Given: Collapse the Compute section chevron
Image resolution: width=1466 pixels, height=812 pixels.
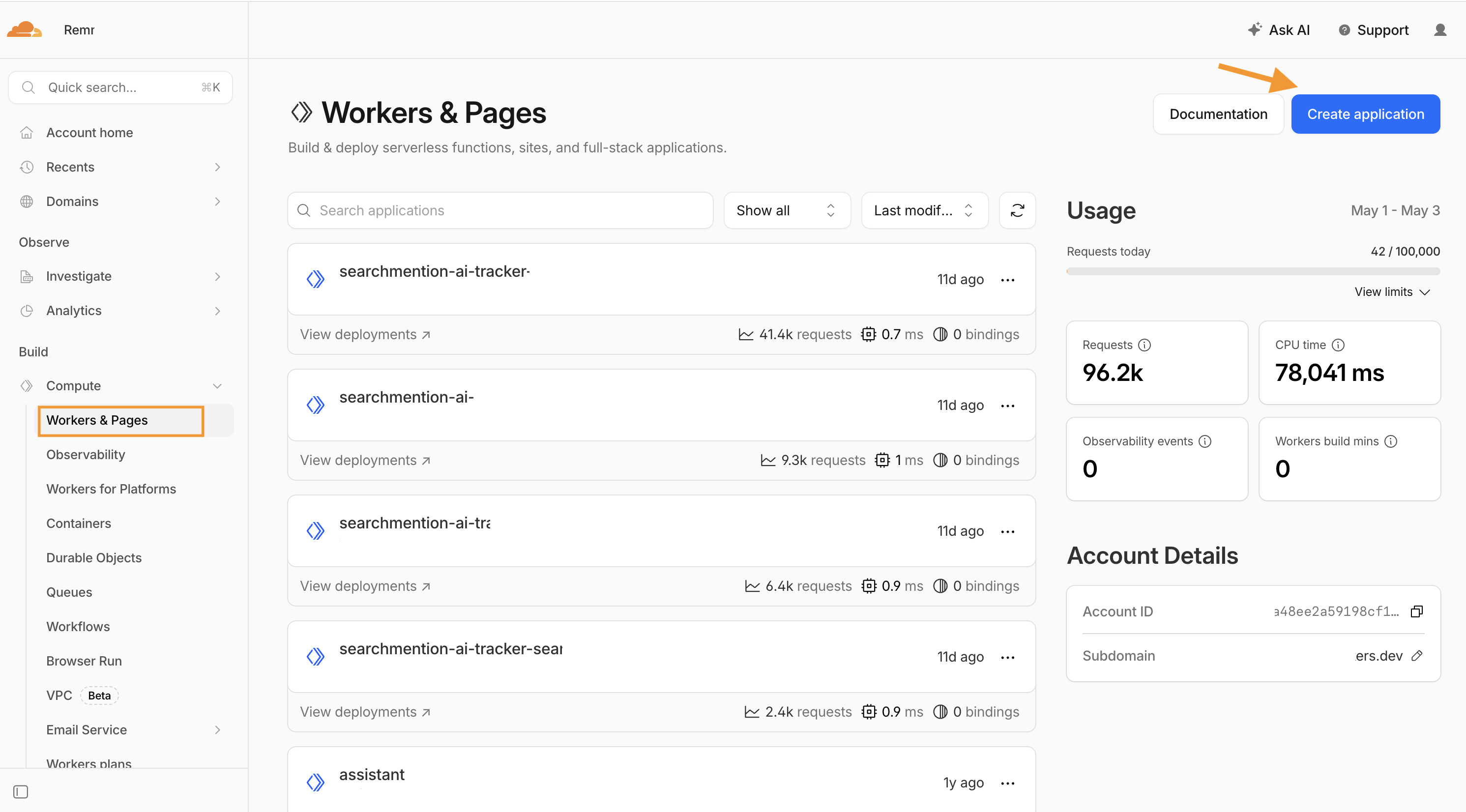Looking at the screenshot, I should 217,386.
